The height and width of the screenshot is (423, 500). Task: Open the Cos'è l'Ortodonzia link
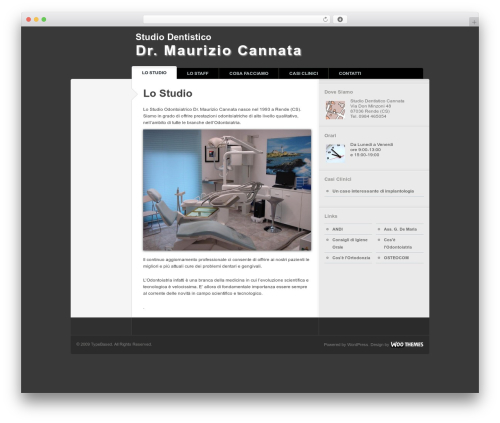tap(351, 258)
